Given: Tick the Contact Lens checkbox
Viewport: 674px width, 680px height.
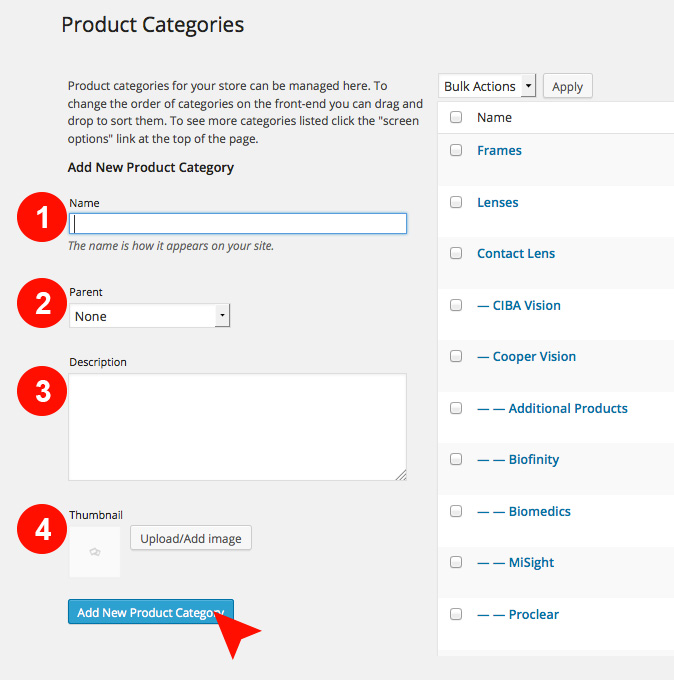Looking at the screenshot, I should click(x=456, y=253).
